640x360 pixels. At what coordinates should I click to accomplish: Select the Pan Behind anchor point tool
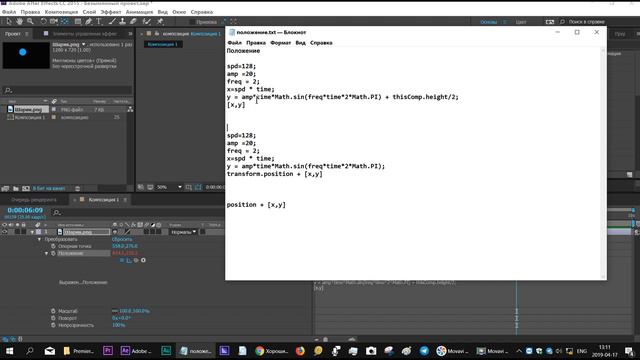pyautogui.click(x=65, y=21)
